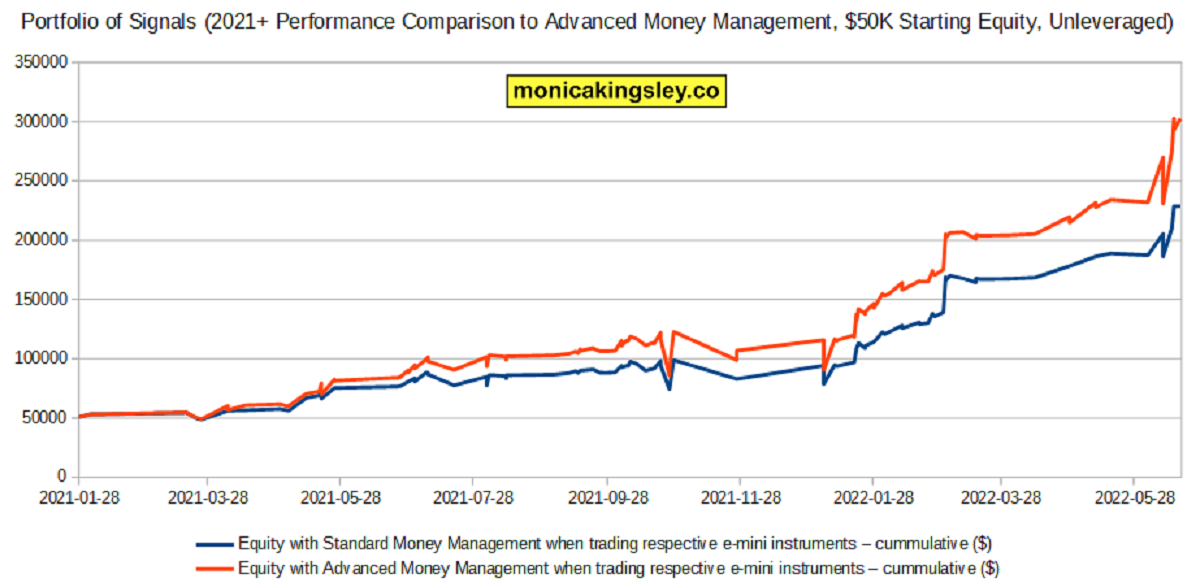The width and height of the screenshot is (1200, 583).
Task: Click the 2021-11-28 x-axis date label
Action: tap(739, 497)
